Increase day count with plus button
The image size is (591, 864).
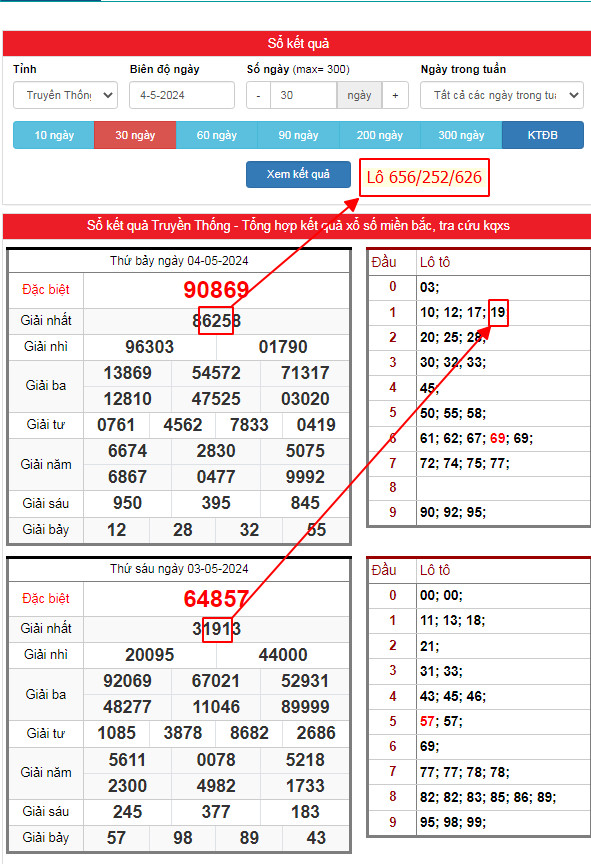tap(395, 95)
